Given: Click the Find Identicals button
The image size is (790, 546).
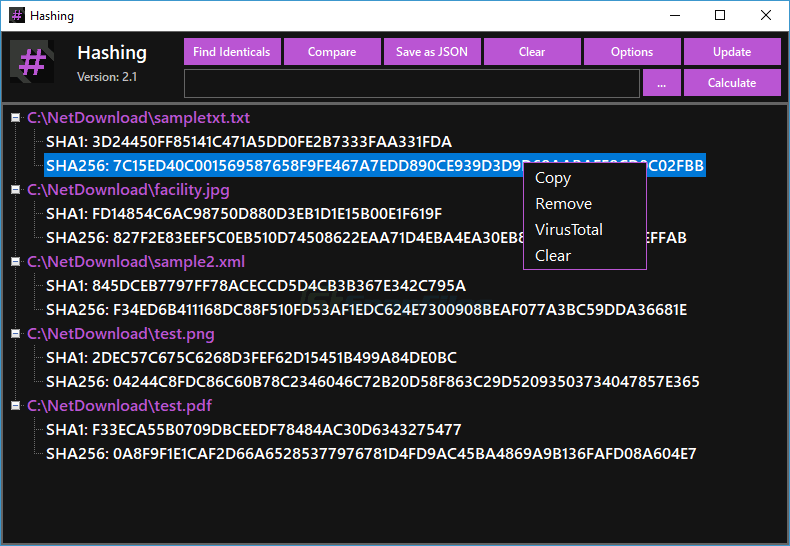Looking at the screenshot, I should [232, 52].
